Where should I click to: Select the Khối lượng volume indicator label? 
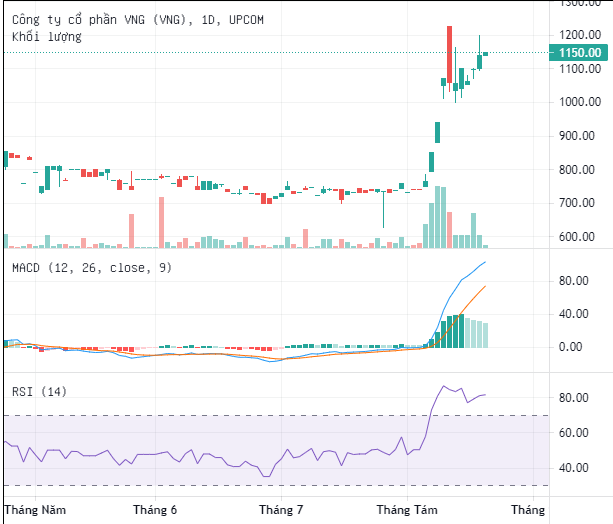[47, 37]
